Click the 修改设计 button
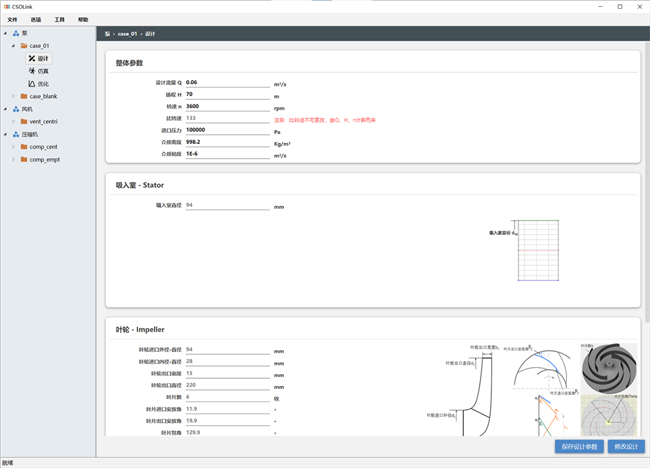The width and height of the screenshot is (650, 468). pyautogui.click(x=626, y=446)
